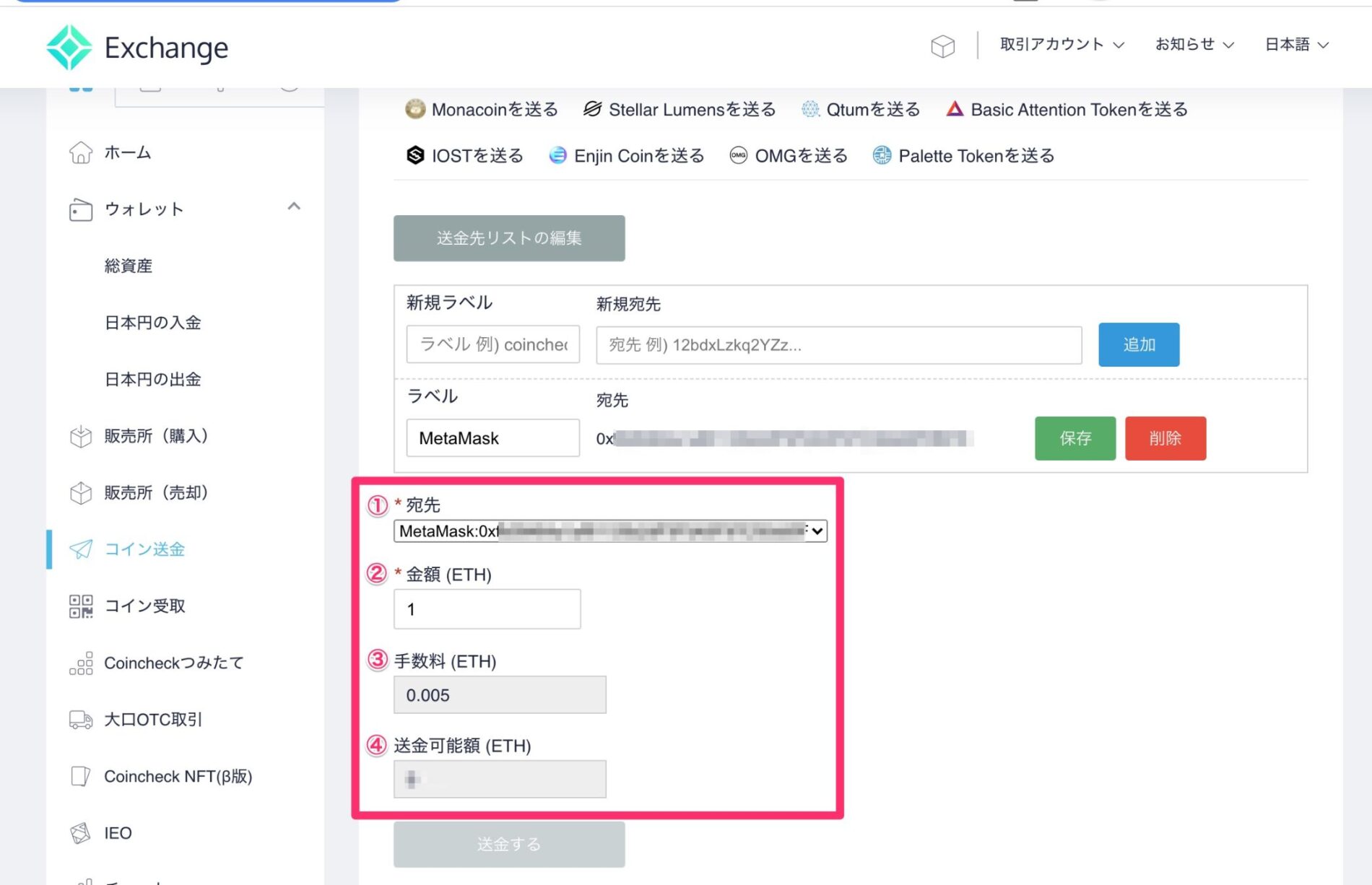
Task: Open the 日本語 language selector
Action: click(x=1297, y=45)
